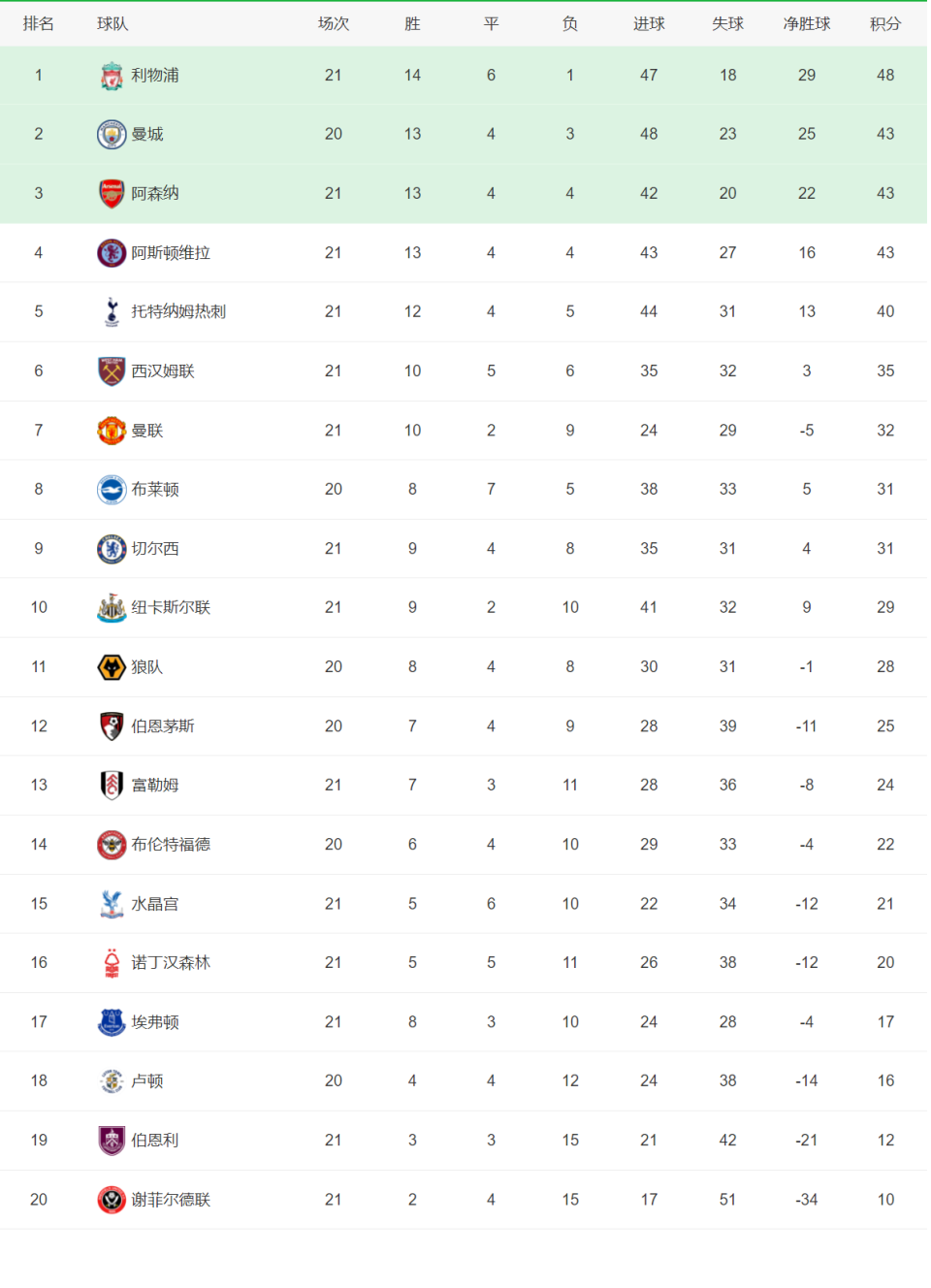Click the 积分 column header
Image resolution: width=931 pixels, height=1288 pixels.
(885, 24)
